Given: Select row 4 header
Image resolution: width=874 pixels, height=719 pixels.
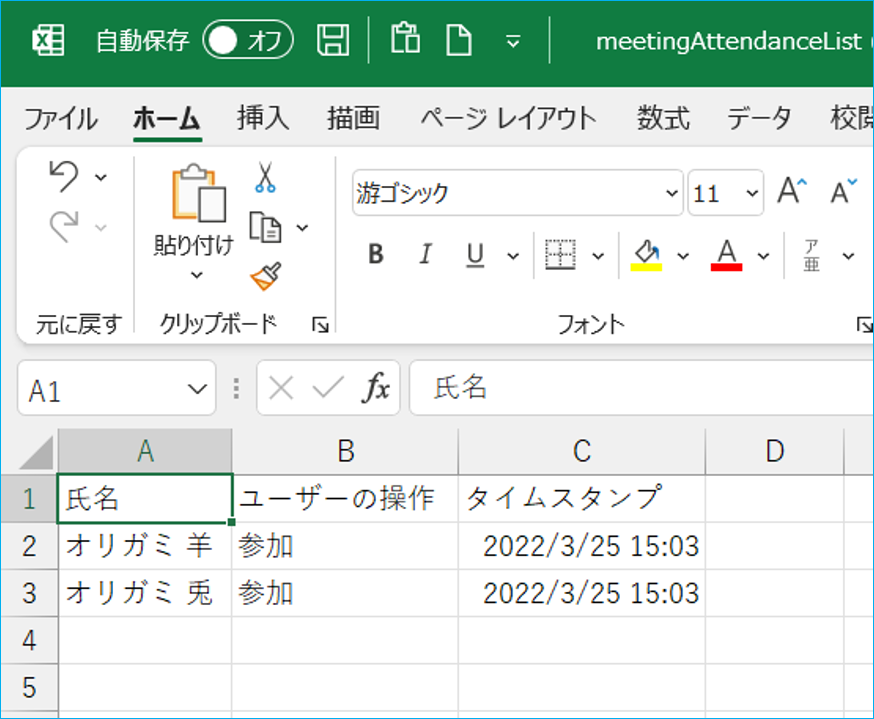Looking at the screenshot, I should 29,640.
